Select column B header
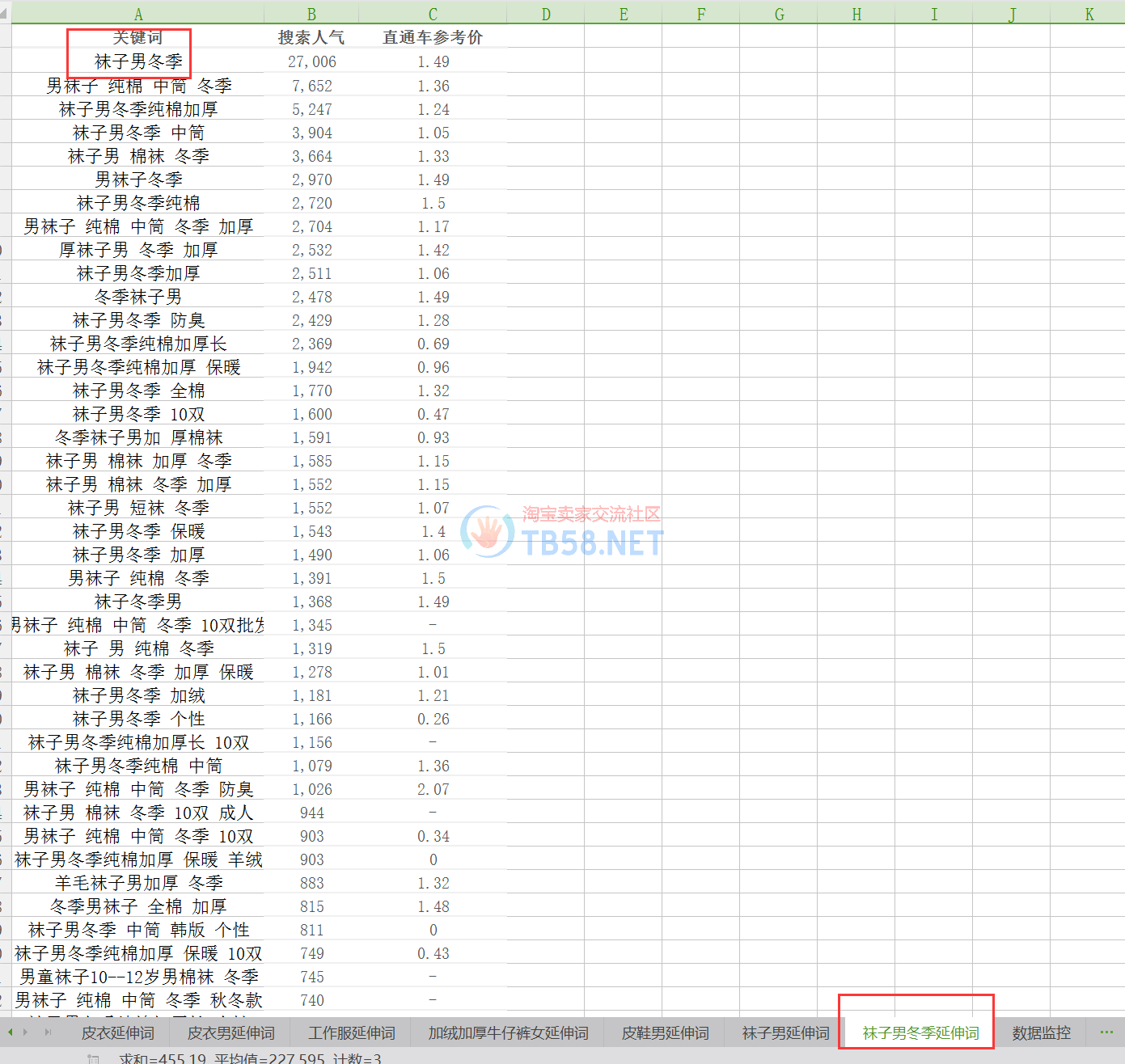The image size is (1125, 1064). click(x=311, y=14)
